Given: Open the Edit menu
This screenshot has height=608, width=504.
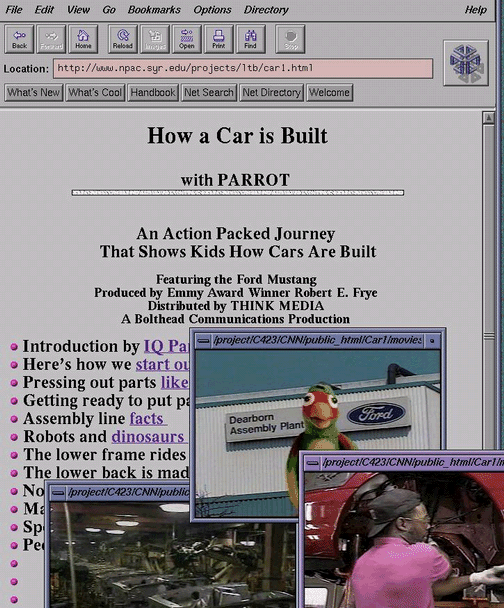Looking at the screenshot, I should [x=44, y=10].
